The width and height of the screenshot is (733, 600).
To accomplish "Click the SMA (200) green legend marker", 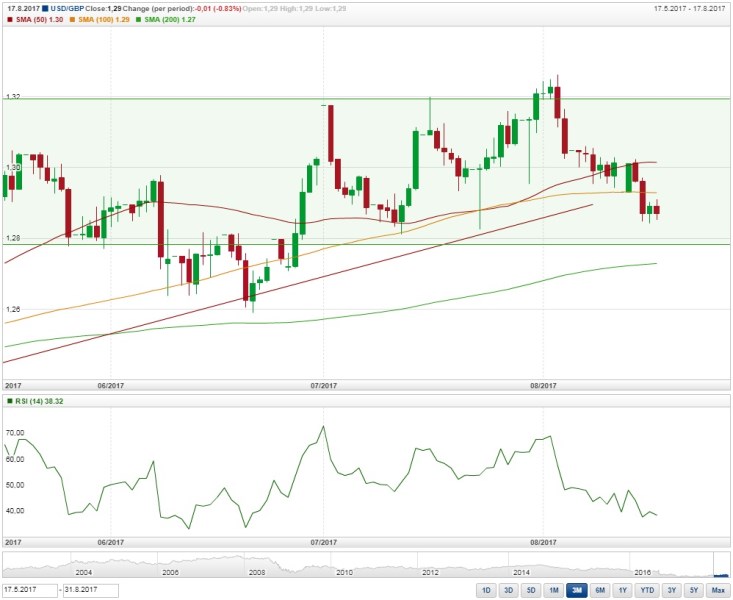I will tap(137, 20).
